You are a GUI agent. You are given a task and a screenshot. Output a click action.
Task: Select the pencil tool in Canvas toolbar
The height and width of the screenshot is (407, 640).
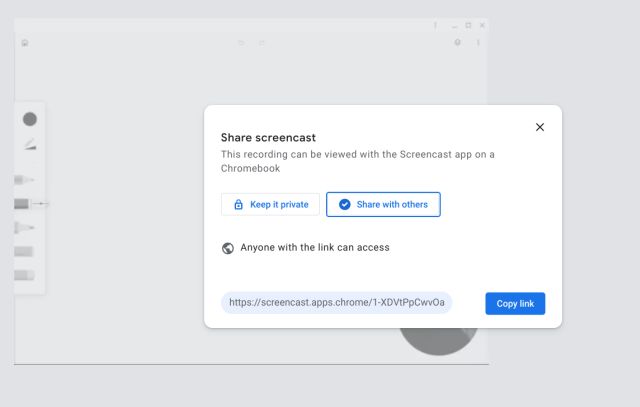coord(24,180)
